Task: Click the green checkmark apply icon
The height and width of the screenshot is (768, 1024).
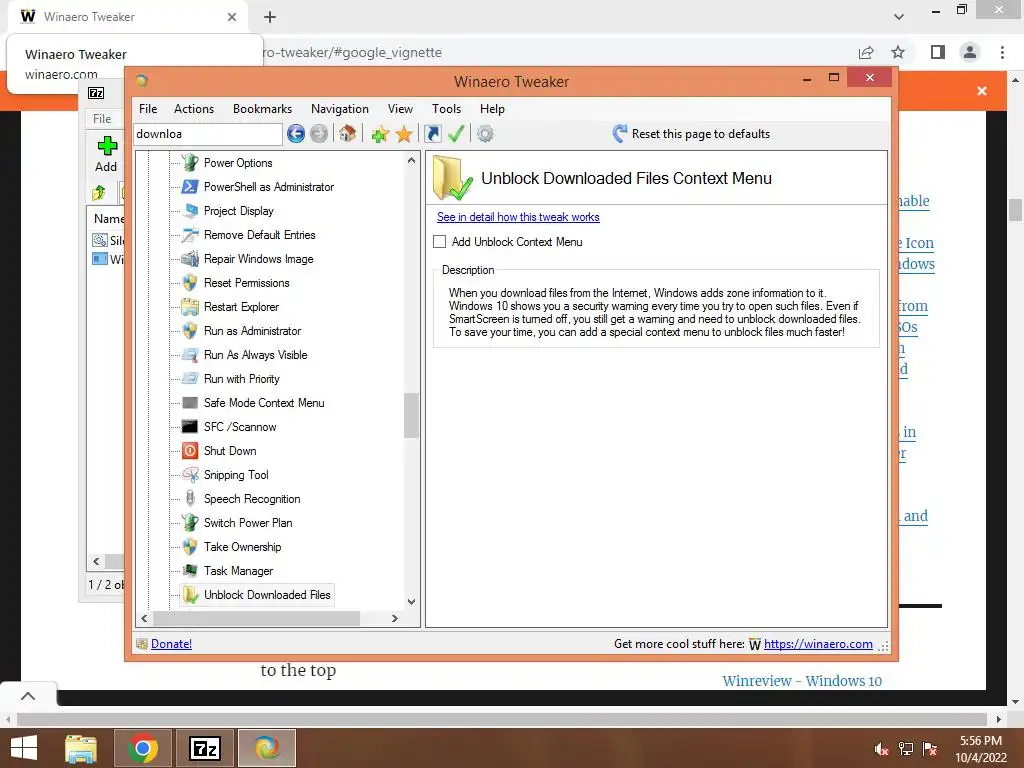Action: (x=456, y=134)
